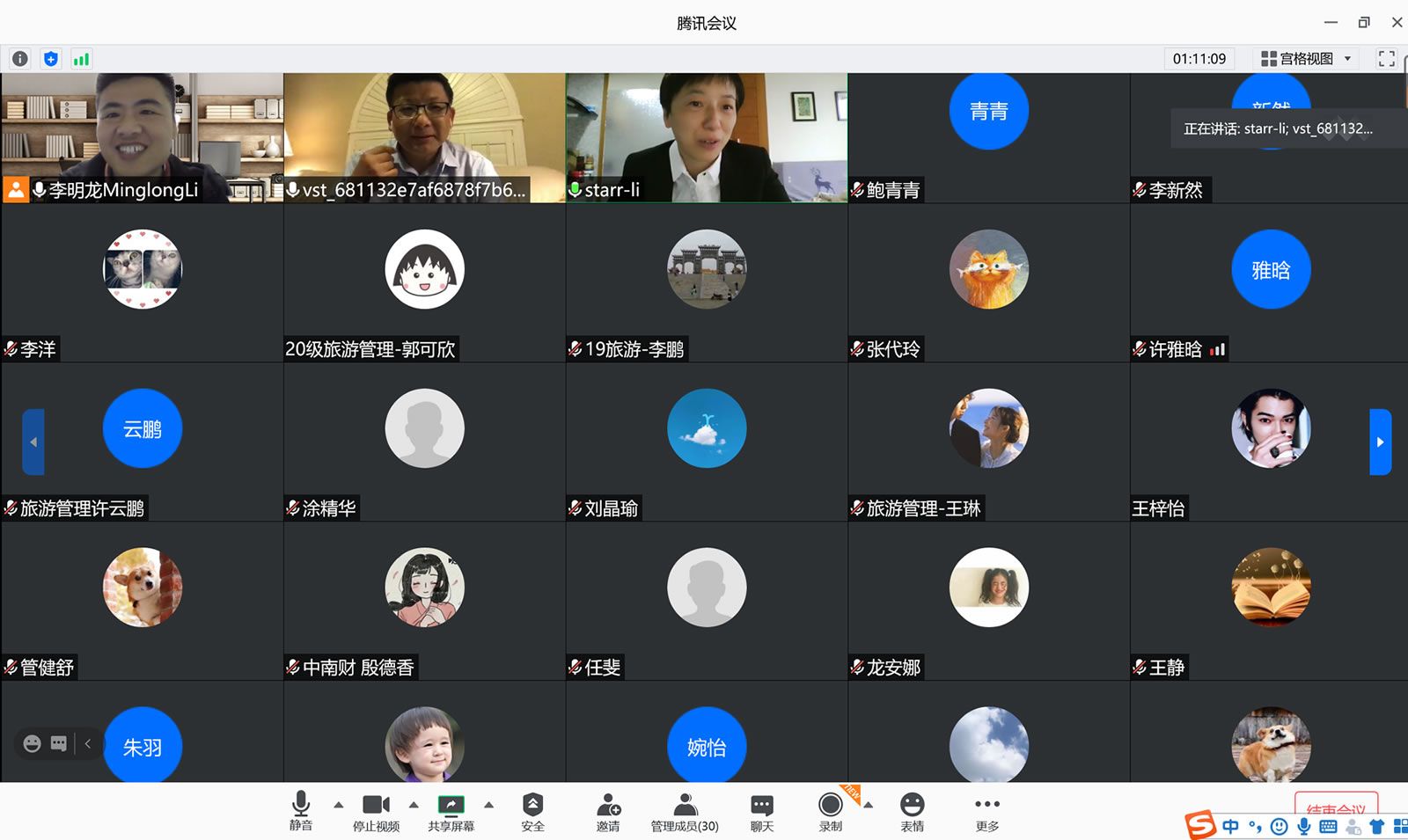Click the avatar of 龙安娜
Image resolution: width=1408 pixels, height=840 pixels.
coord(988,588)
